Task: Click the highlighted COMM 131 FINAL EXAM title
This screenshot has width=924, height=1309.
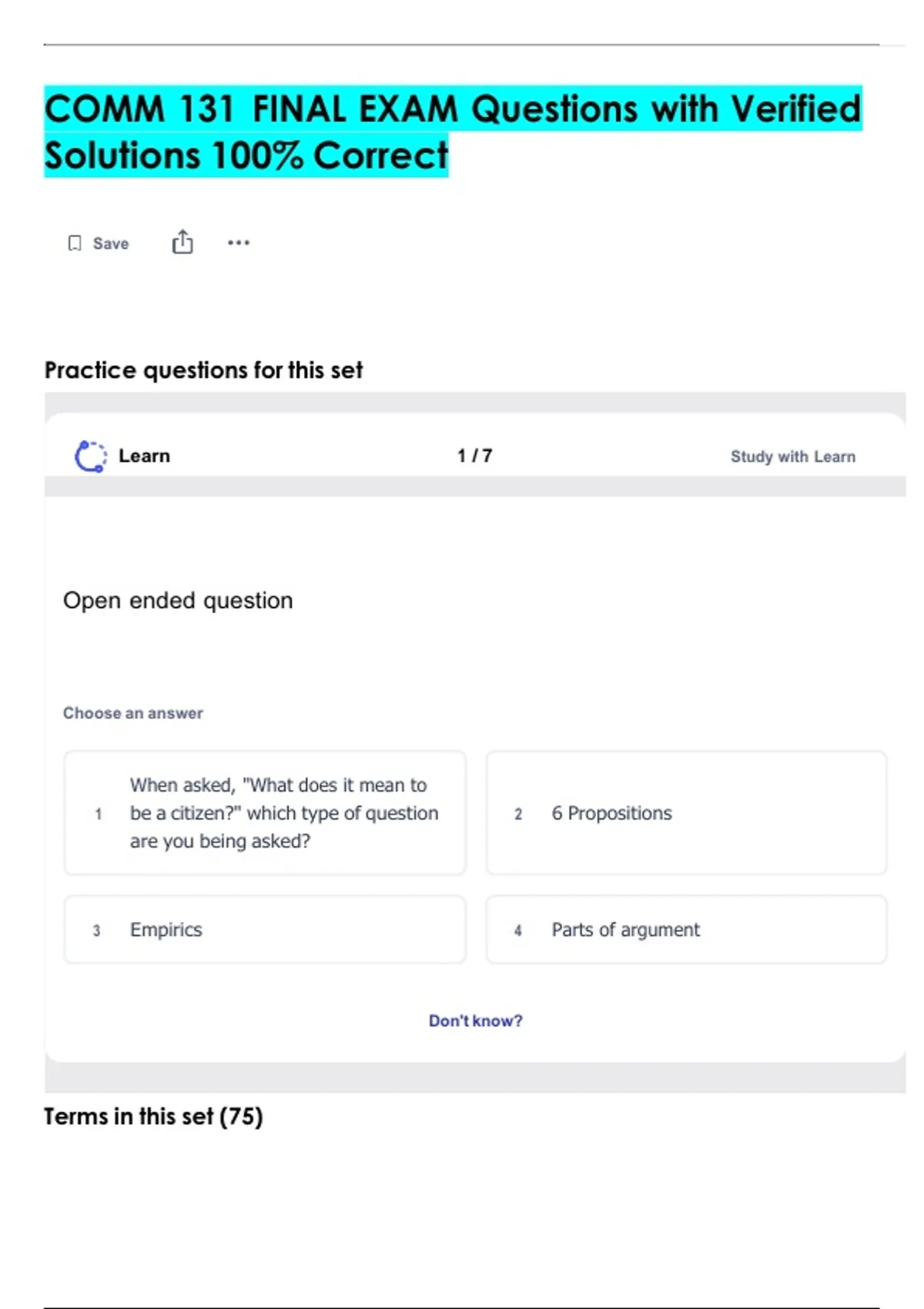Action: point(452,132)
